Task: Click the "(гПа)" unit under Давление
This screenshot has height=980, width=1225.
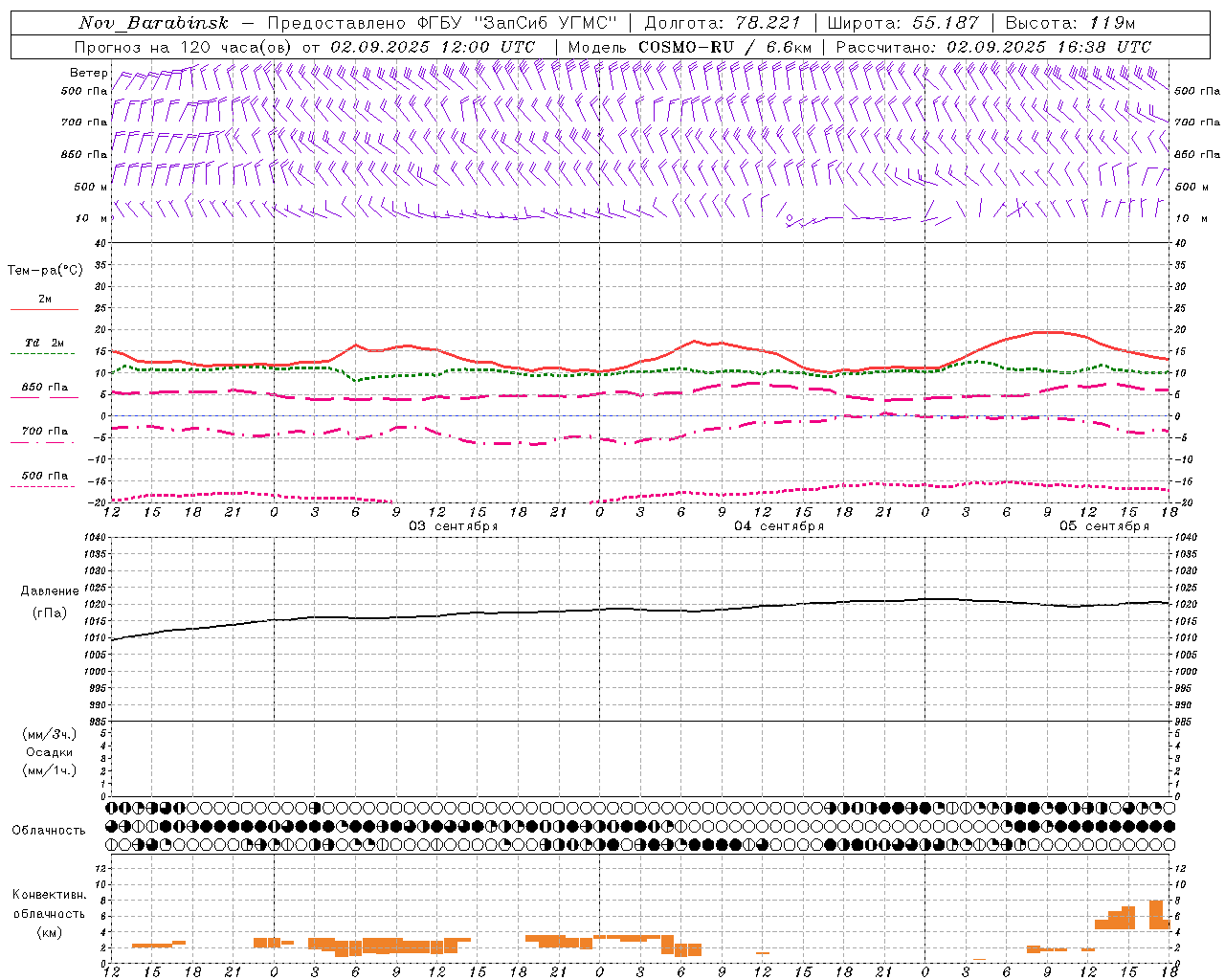Action: pos(49,612)
